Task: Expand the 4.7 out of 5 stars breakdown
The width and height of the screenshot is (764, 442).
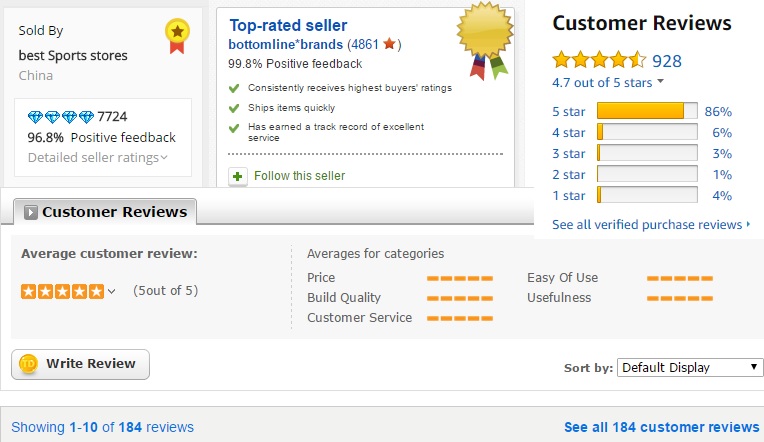Action: [608, 82]
